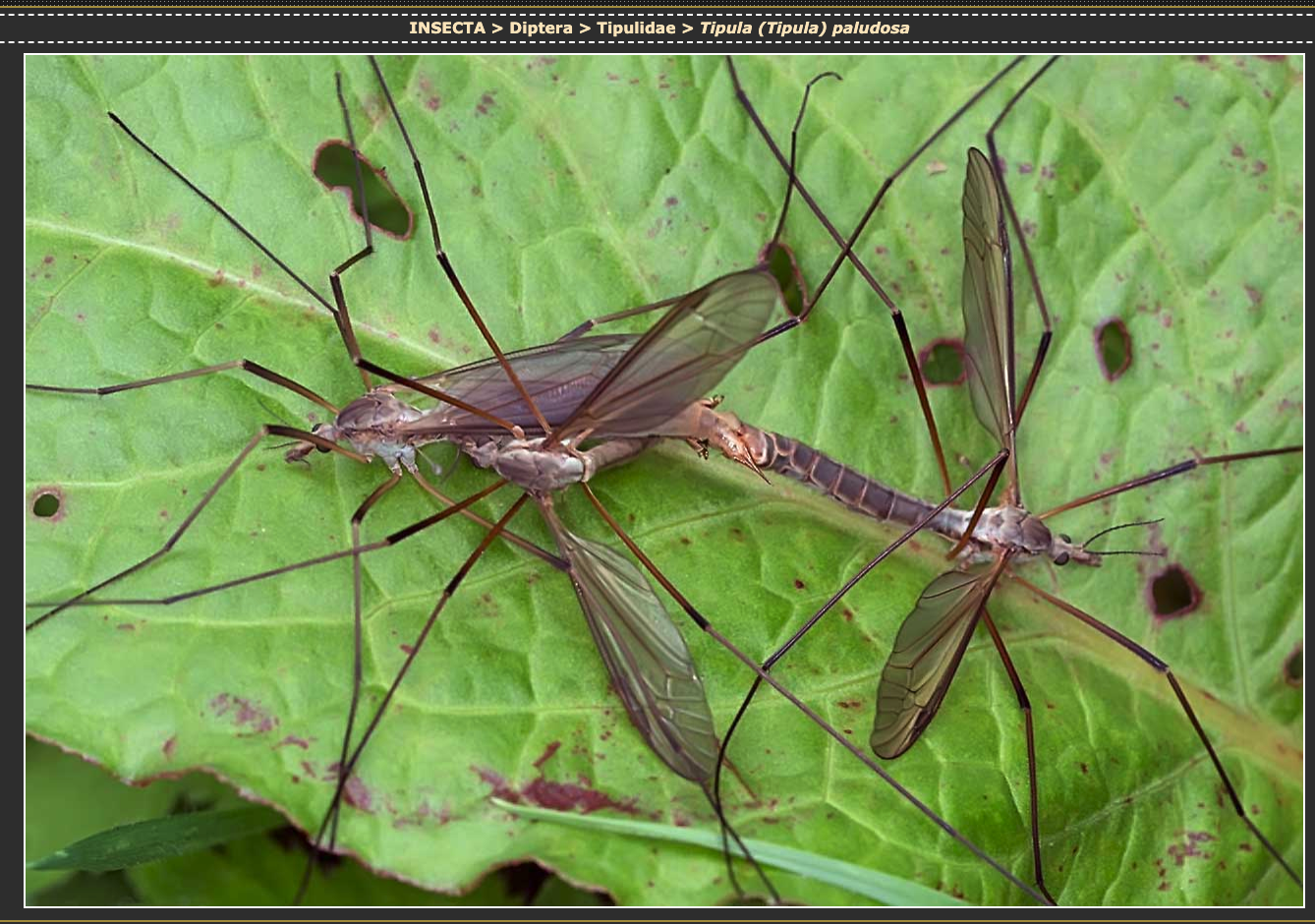Go to the Tipulidae family page
This screenshot has height=924, width=1315.
click(x=636, y=28)
